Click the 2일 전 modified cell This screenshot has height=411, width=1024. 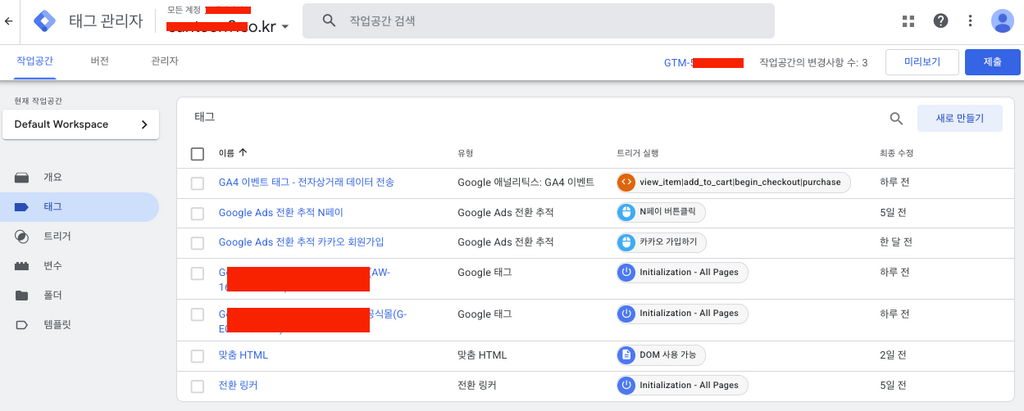pos(893,355)
